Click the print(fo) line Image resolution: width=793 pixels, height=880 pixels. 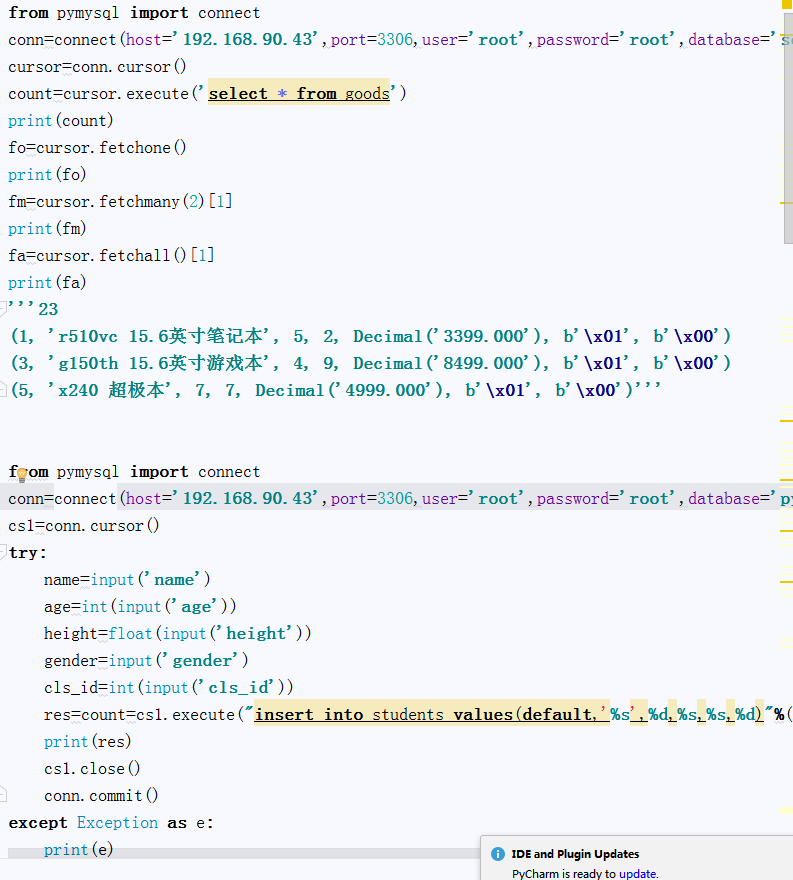tap(47, 175)
